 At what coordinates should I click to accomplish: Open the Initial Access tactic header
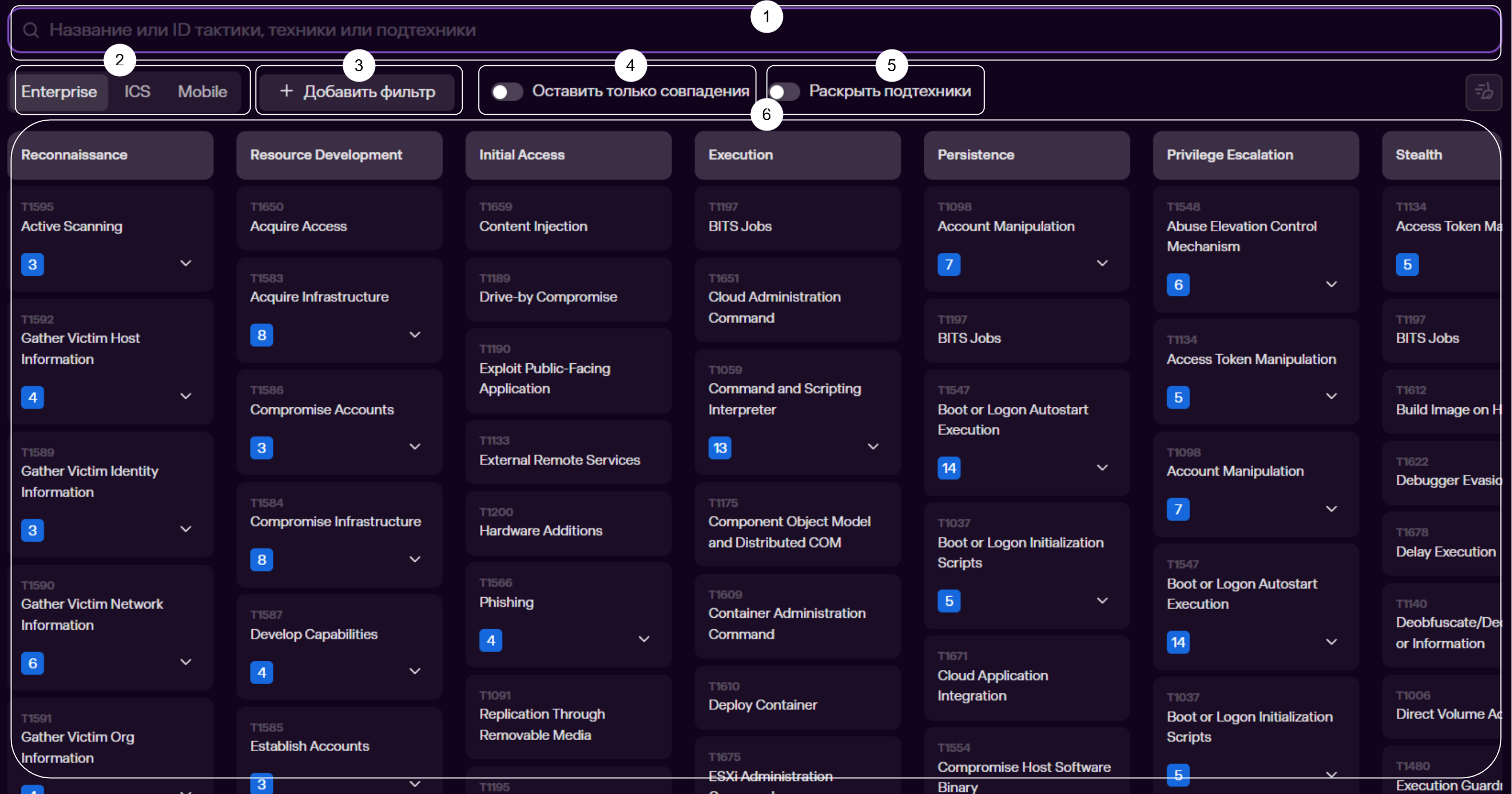coord(569,155)
